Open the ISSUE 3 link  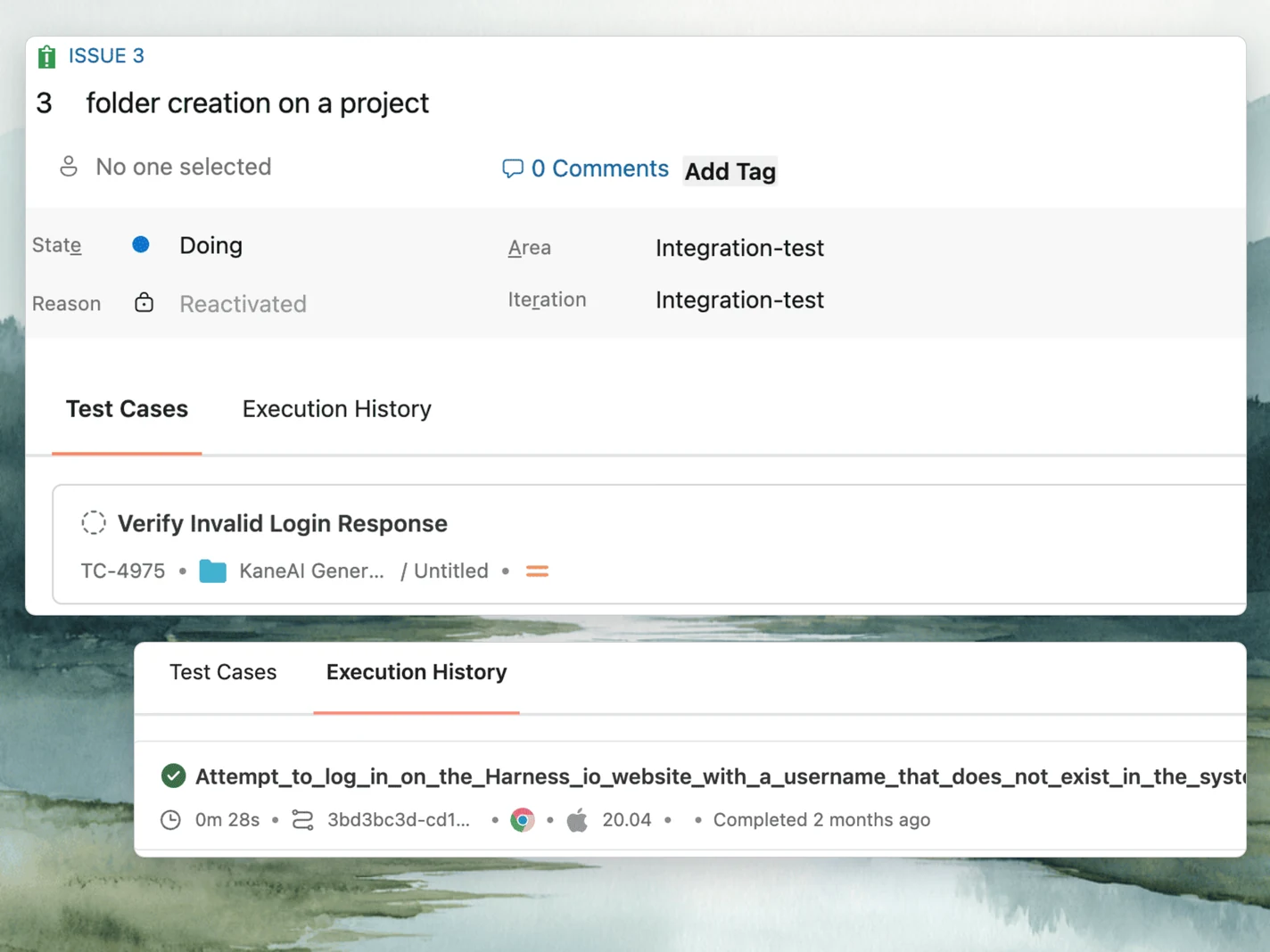pos(106,56)
